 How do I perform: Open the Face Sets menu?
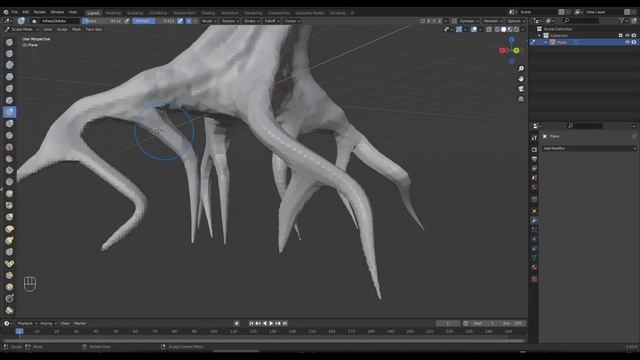click(x=94, y=29)
